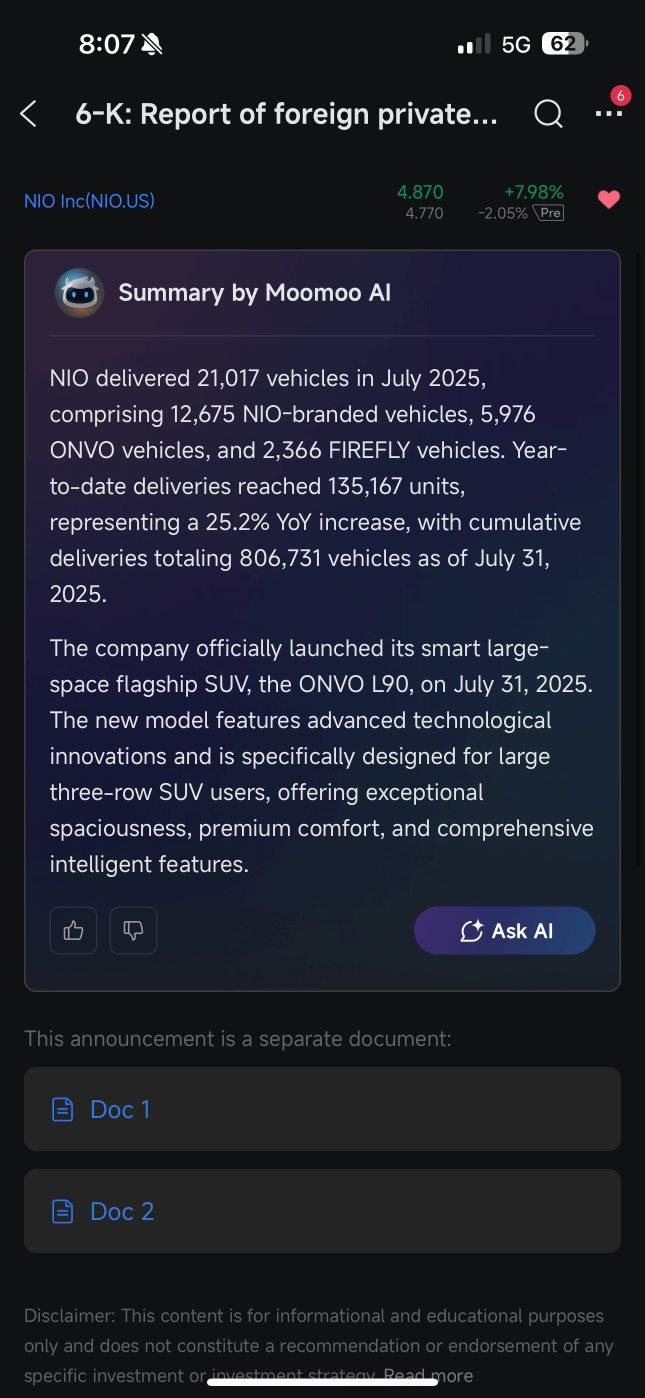Open the NIO Inc(NIO.US) stock link
Screen dimensions: 645x1398
tap(89, 201)
